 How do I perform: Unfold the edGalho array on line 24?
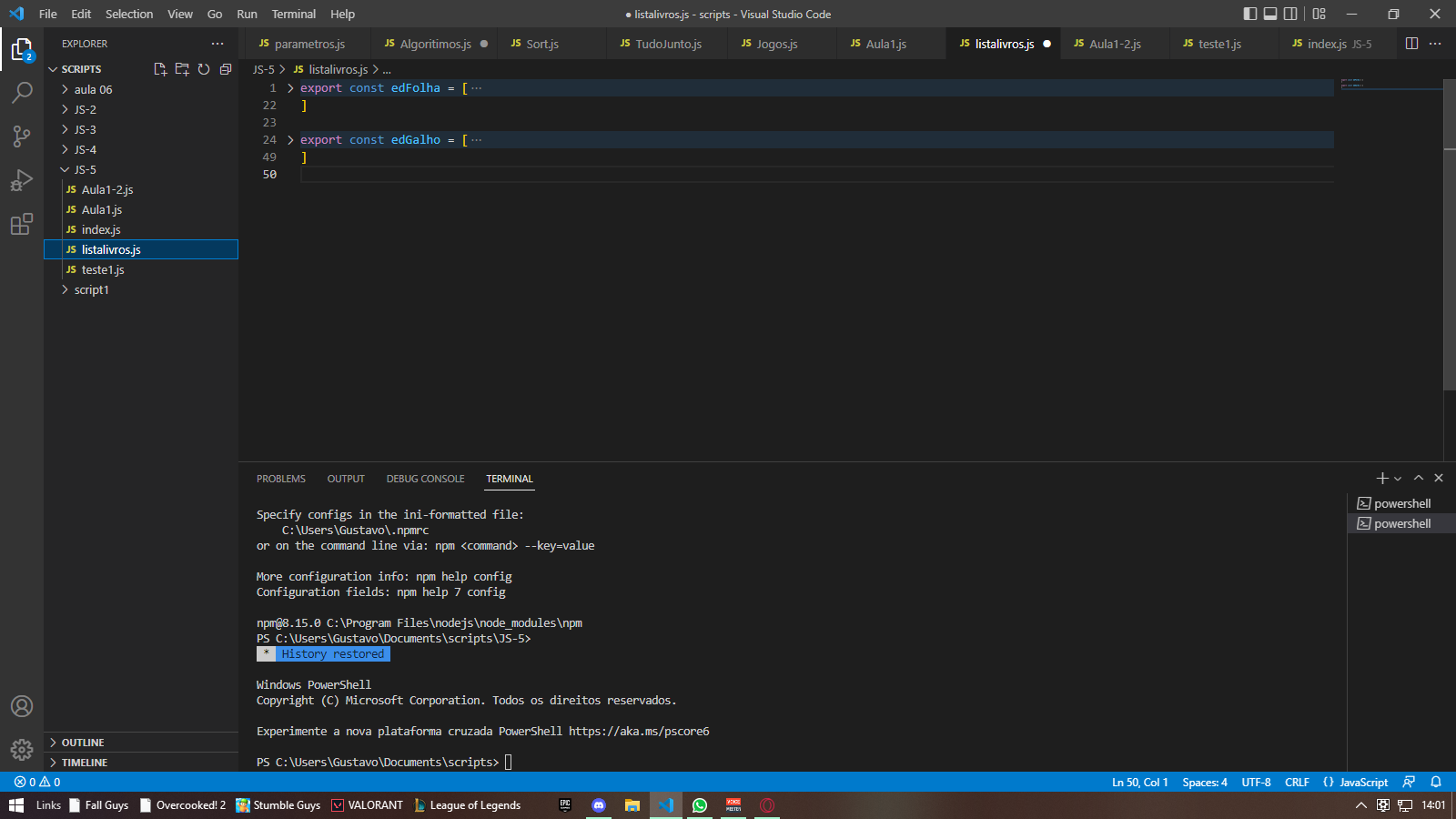click(290, 140)
